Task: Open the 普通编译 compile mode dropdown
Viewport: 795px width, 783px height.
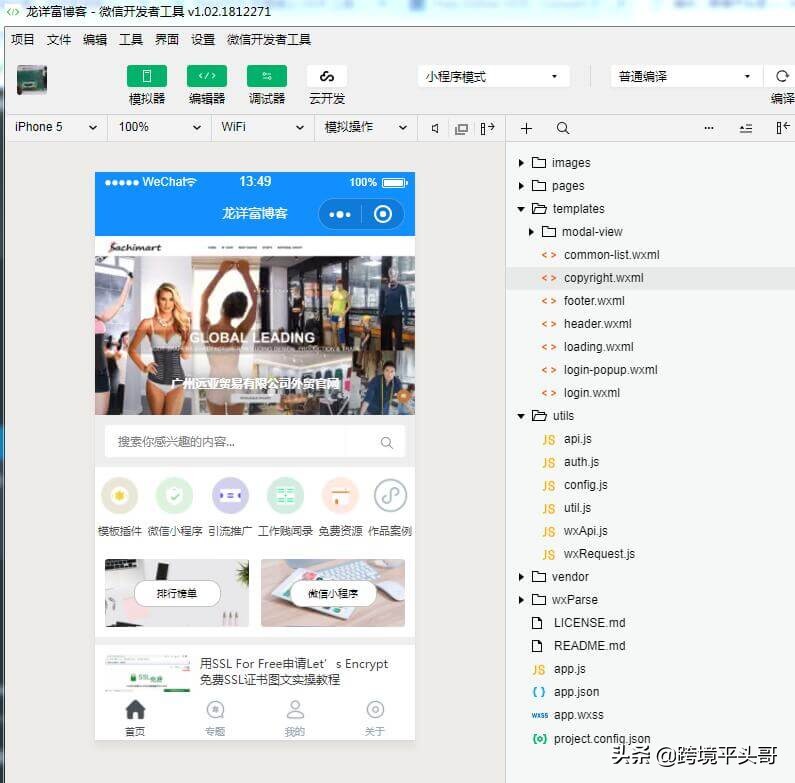Action: pyautogui.click(x=686, y=77)
